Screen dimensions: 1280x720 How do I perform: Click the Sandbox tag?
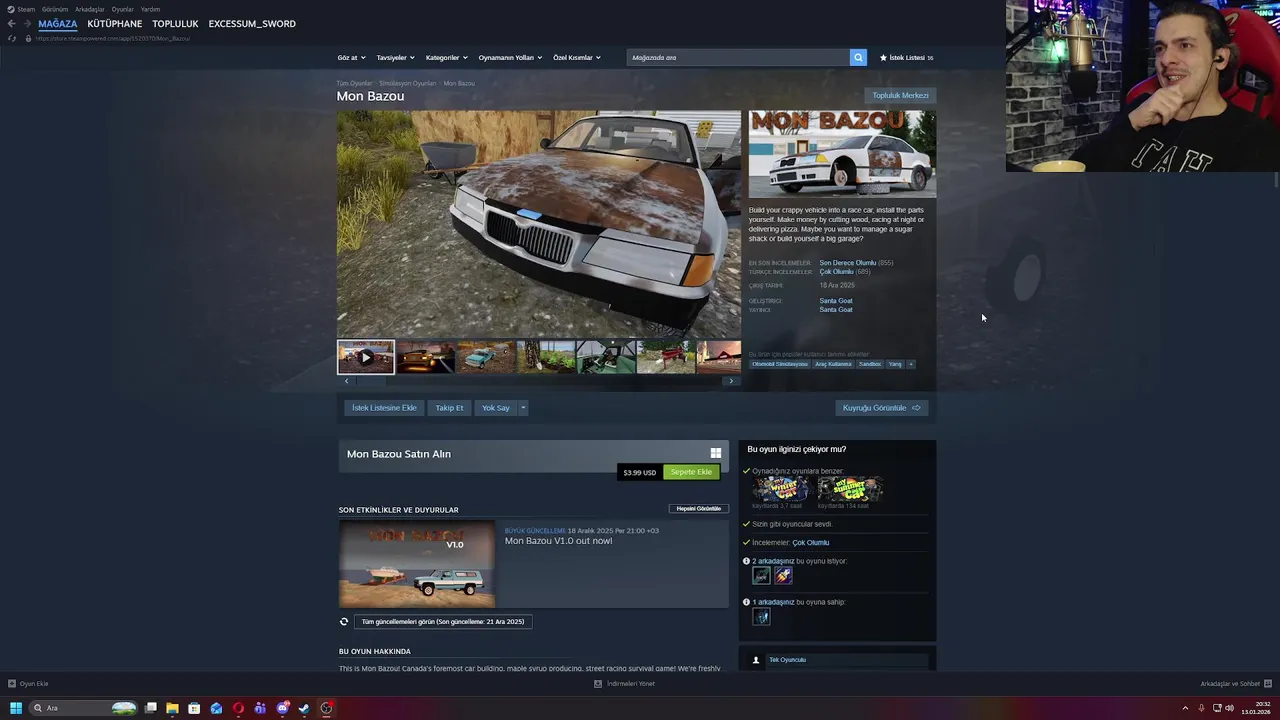870,364
